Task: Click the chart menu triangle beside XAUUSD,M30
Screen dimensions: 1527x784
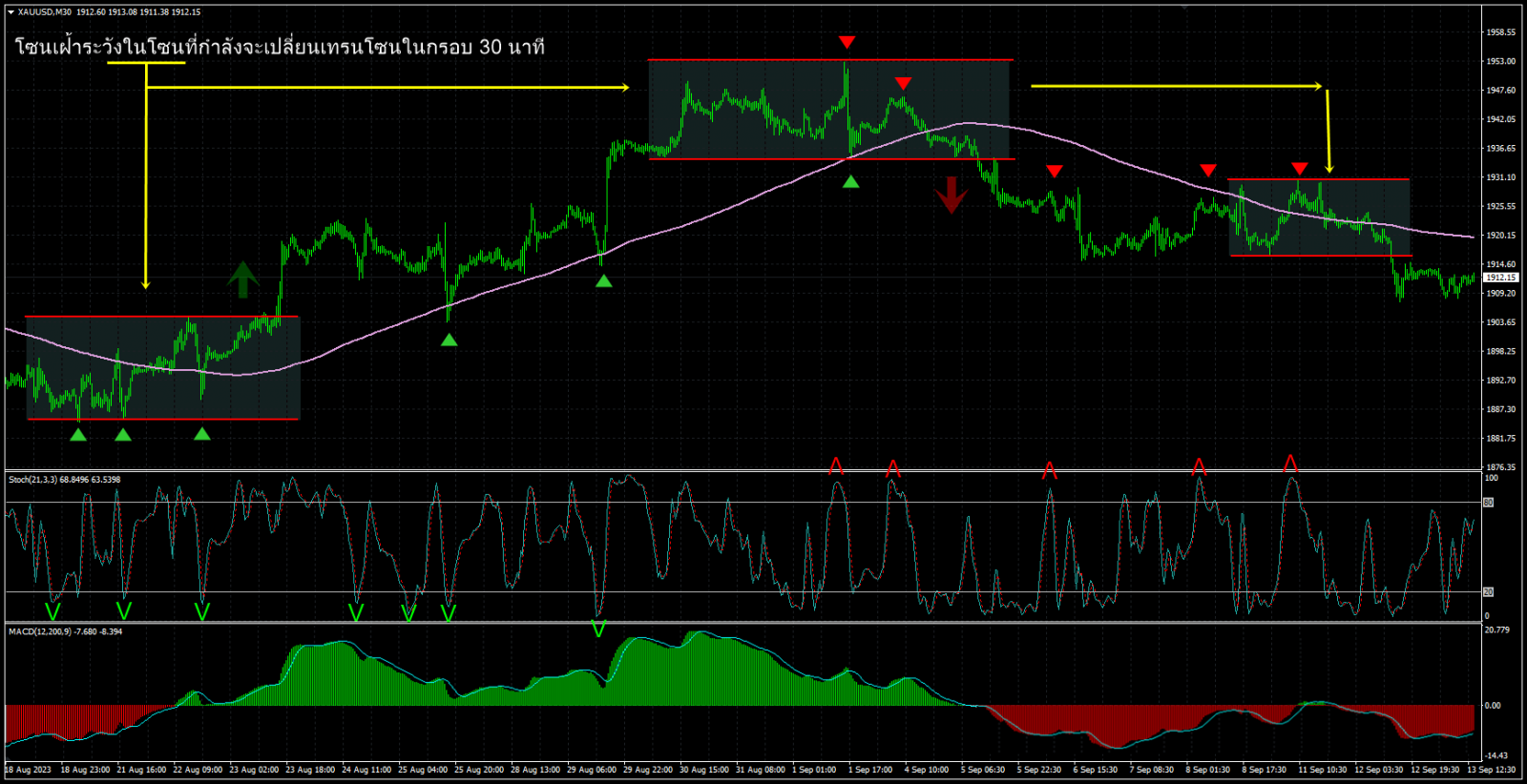Action: pyautogui.click(x=10, y=12)
